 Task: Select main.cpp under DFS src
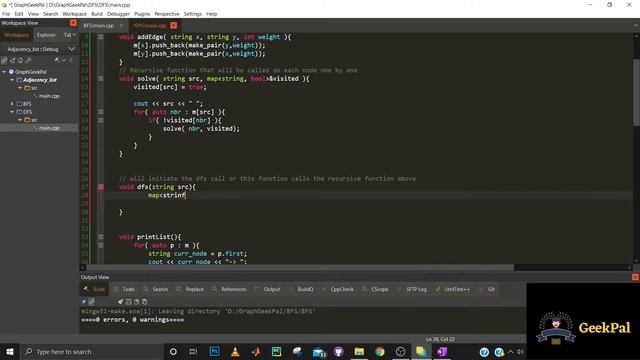click(x=49, y=128)
